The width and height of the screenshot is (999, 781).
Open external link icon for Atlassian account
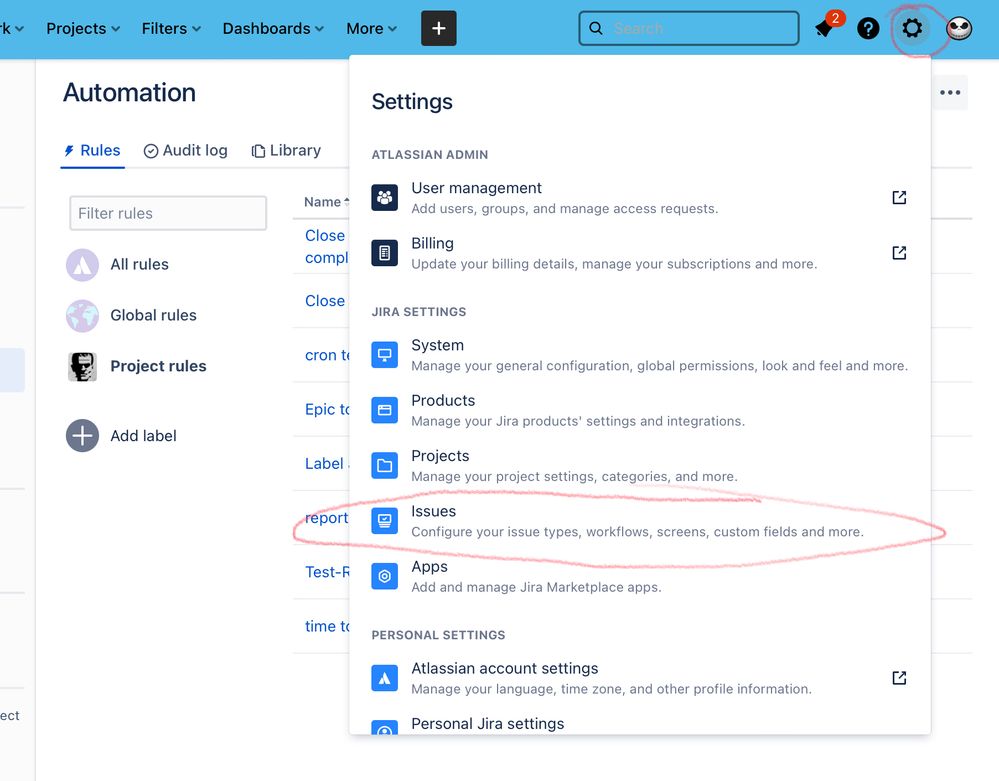tap(899, 678)
